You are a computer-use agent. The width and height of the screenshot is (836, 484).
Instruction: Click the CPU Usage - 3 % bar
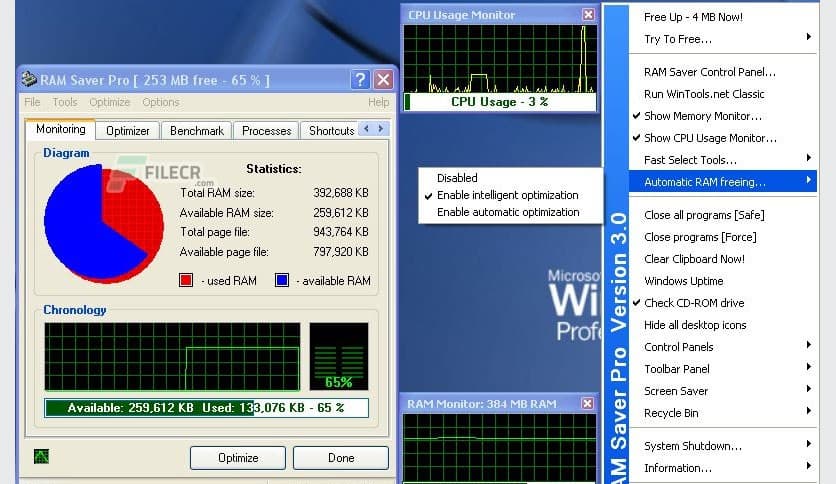tap(500, 102)
